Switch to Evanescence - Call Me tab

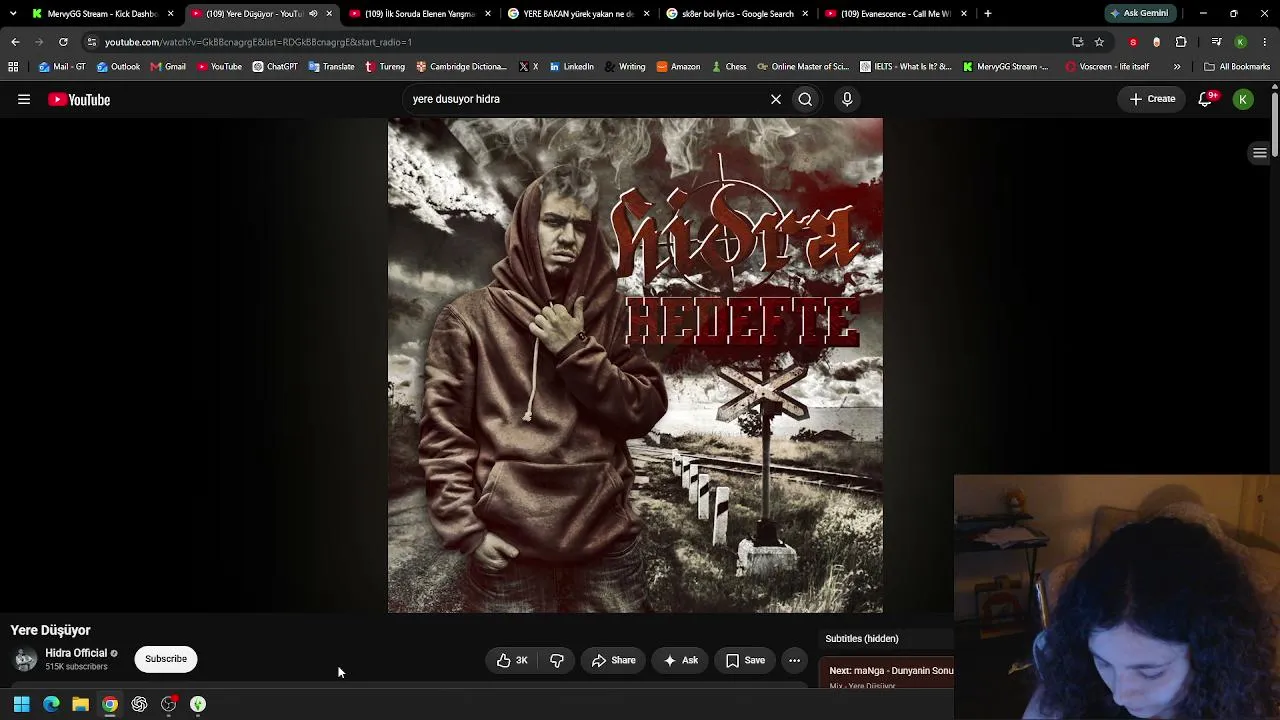tap(896, 14)
